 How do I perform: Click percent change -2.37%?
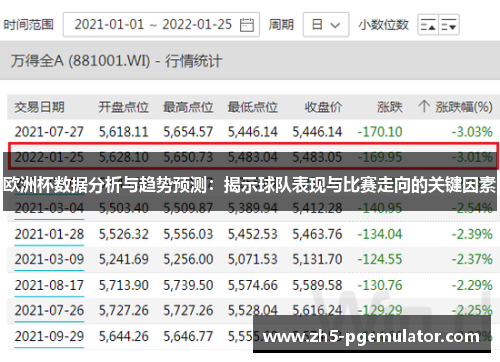tap(472, 259)
